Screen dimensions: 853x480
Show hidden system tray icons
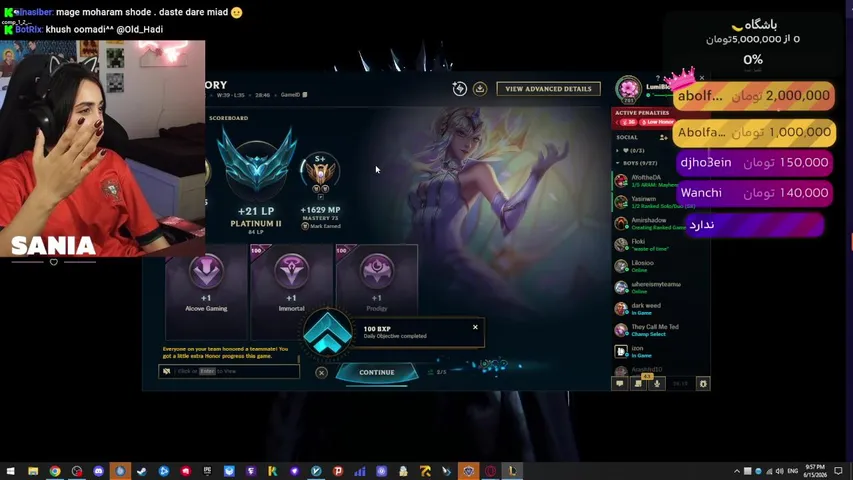[737, 471]
